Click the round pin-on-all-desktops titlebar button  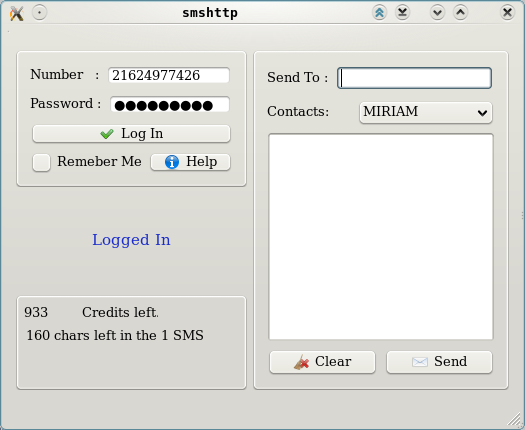pos(40,13)
